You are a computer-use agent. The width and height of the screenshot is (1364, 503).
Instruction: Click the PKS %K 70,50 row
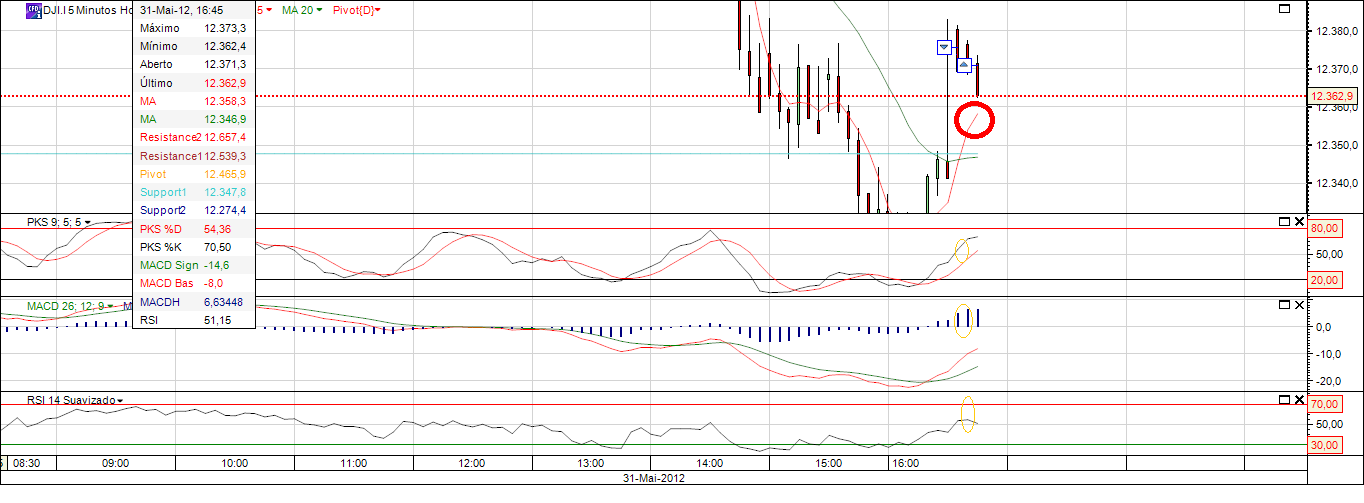pyautogui.click(x=193, y=247)
